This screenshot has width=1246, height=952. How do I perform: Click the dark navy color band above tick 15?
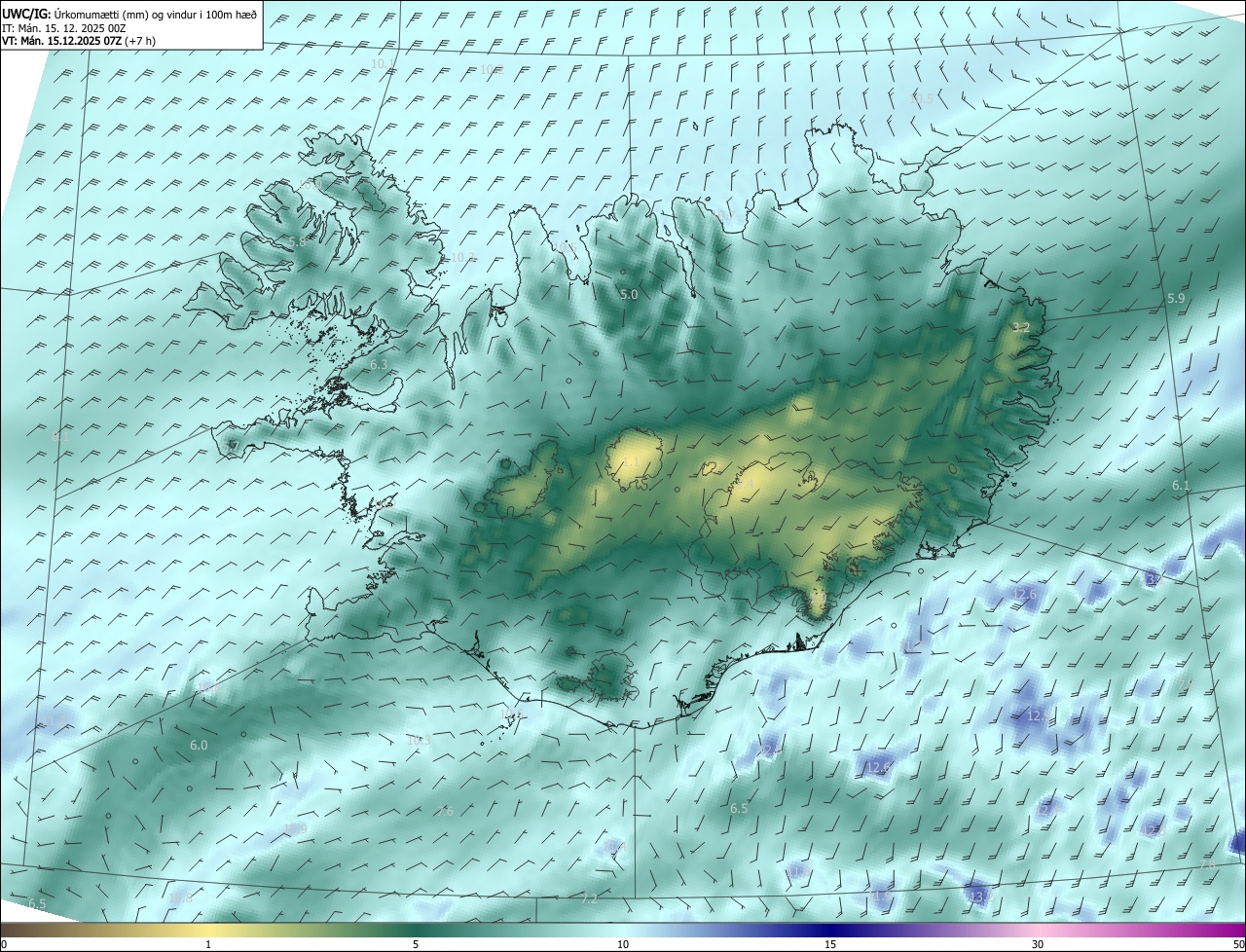(x=830, y=929)
